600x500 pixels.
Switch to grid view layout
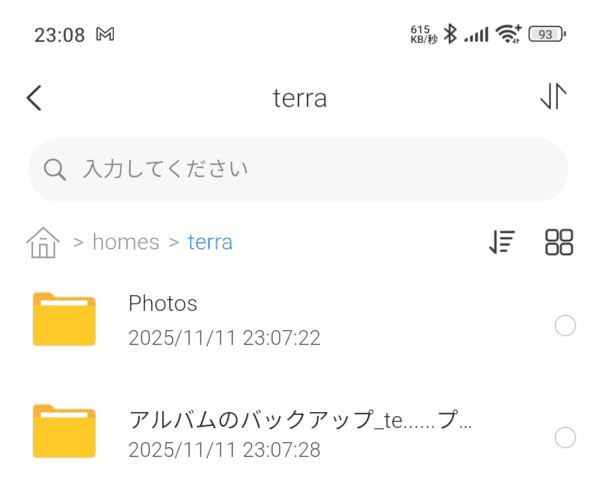[x=559, y=242]
